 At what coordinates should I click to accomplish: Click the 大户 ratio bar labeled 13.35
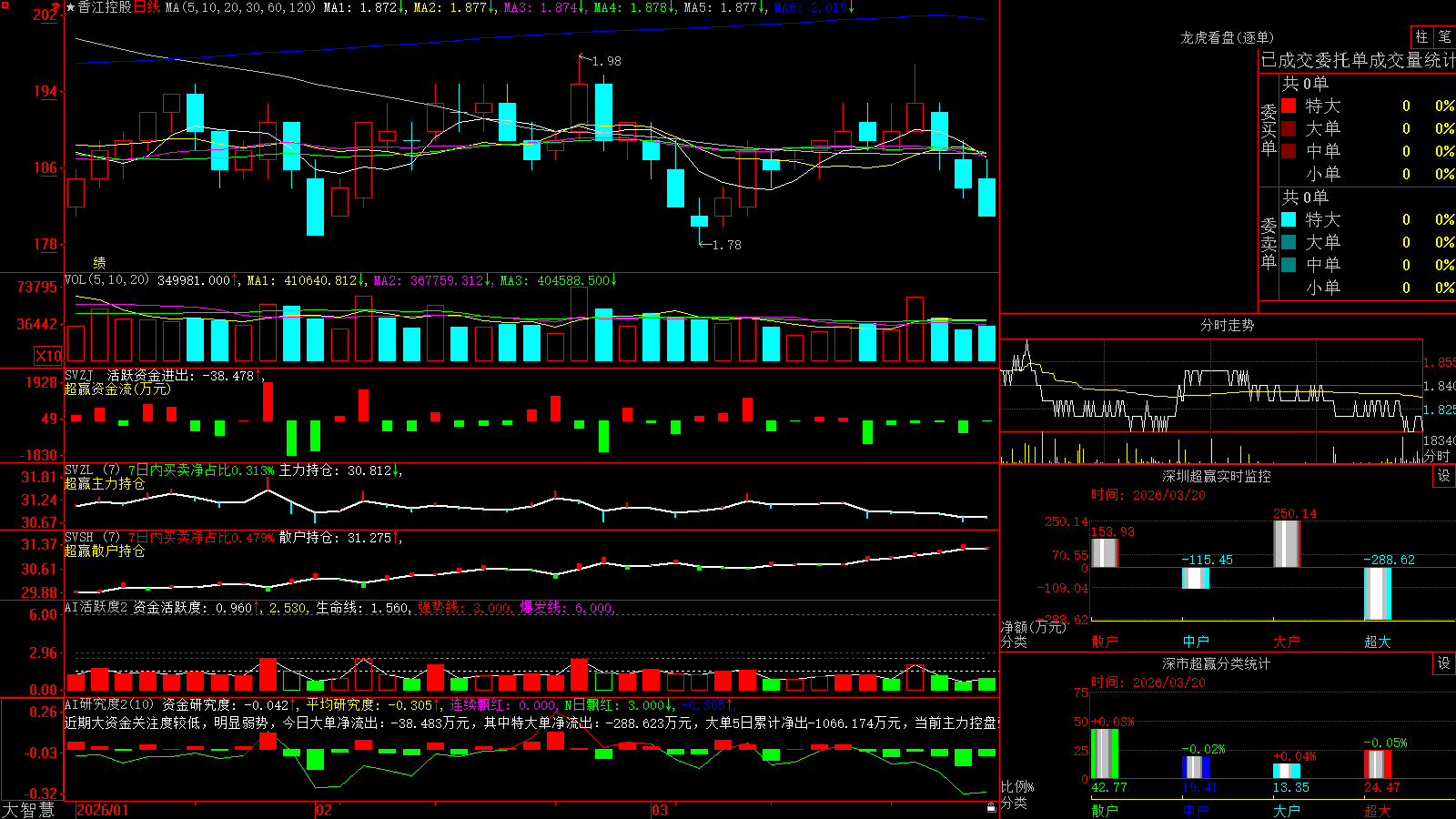1287,771
